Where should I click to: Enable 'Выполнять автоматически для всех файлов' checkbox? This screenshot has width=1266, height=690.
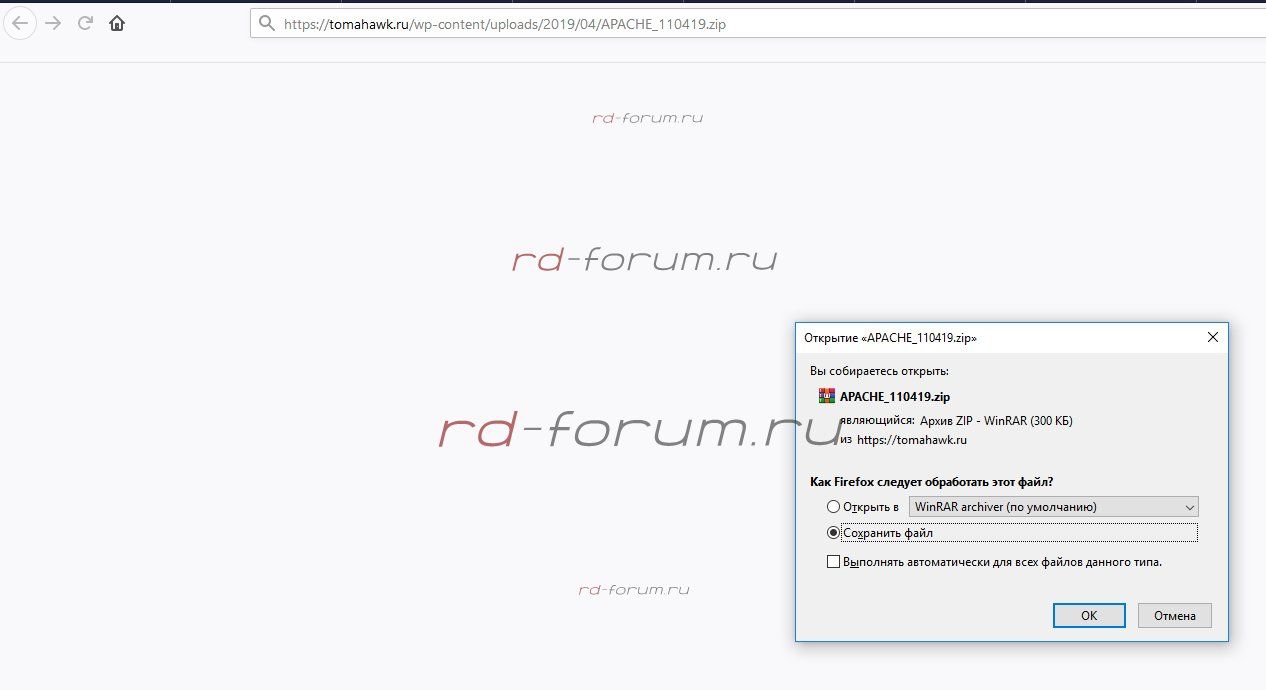[x=834, y=562]
